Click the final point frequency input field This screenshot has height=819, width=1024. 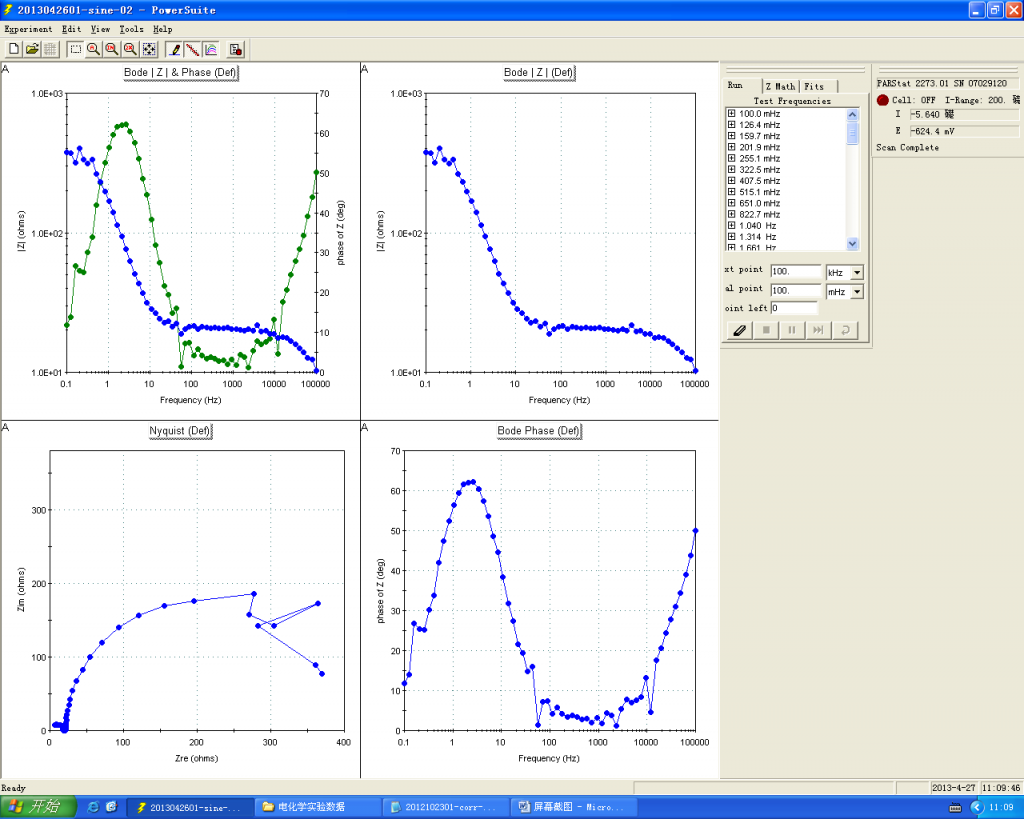click(795, 291)
